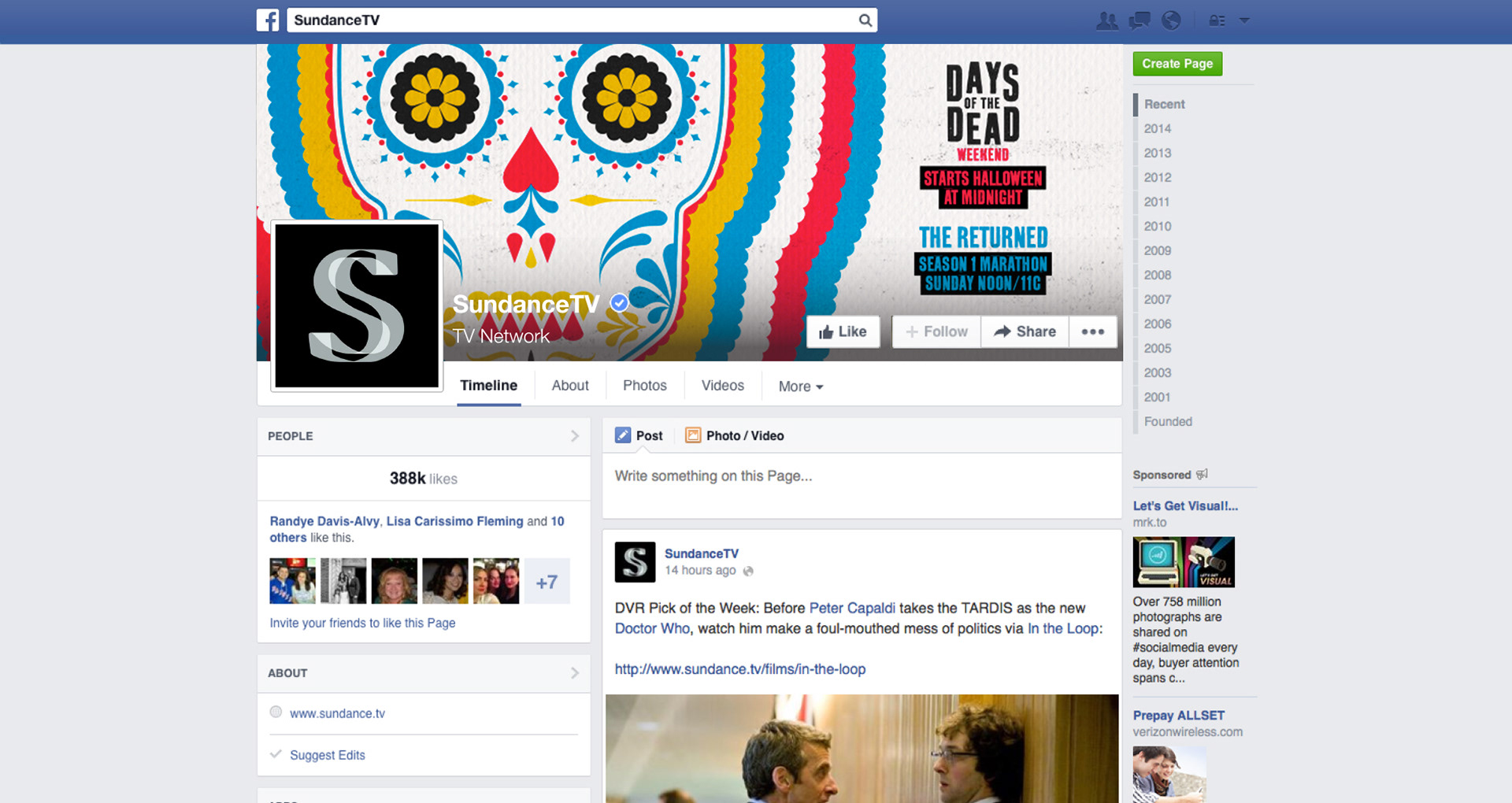Open the Photos tab
Image resolution: width=1512 pixels, height=803 pixels.
coord(645,386)
